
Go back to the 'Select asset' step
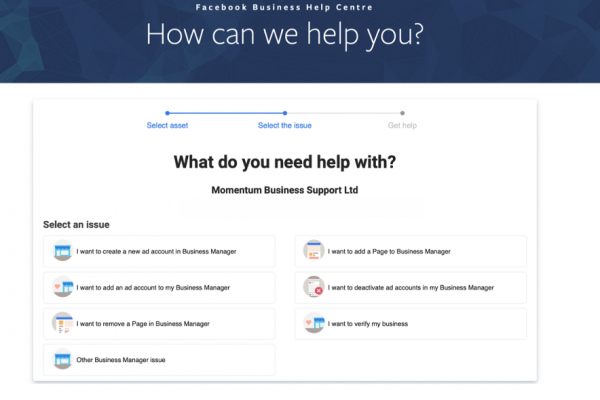point(167,126)
